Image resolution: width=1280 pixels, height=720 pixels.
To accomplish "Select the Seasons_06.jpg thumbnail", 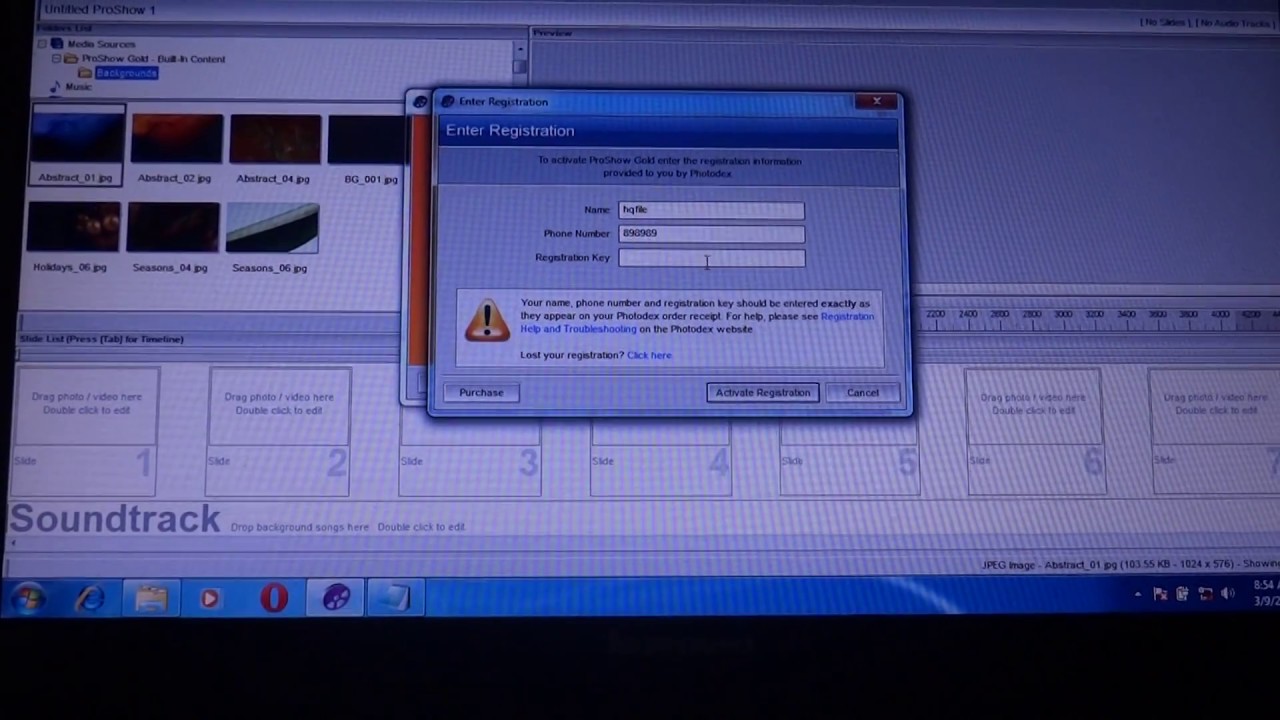I will (x=271, y=235).
